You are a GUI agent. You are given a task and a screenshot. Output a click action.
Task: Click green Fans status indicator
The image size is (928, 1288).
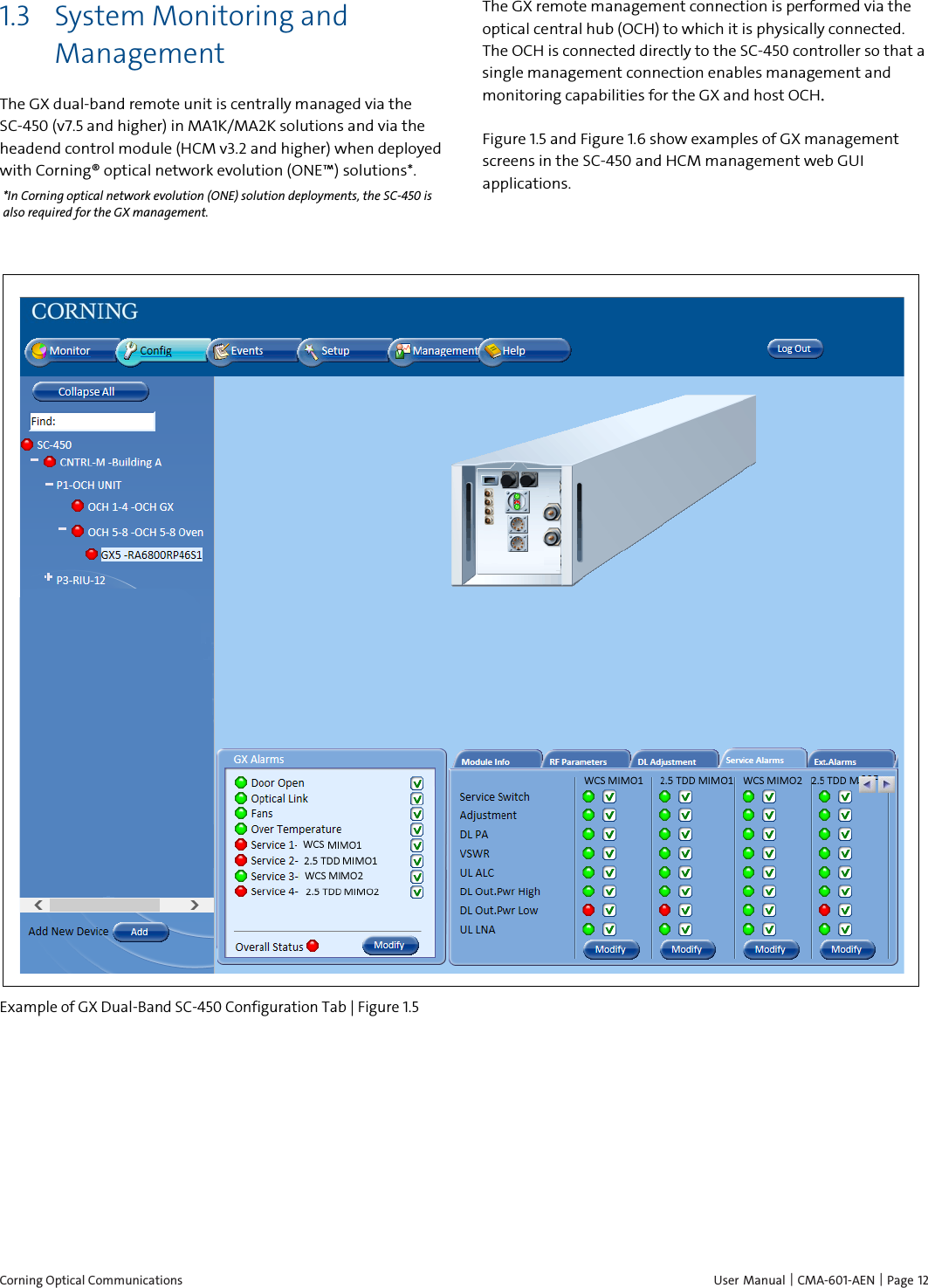pyautogui.click(x=241, y=812)
